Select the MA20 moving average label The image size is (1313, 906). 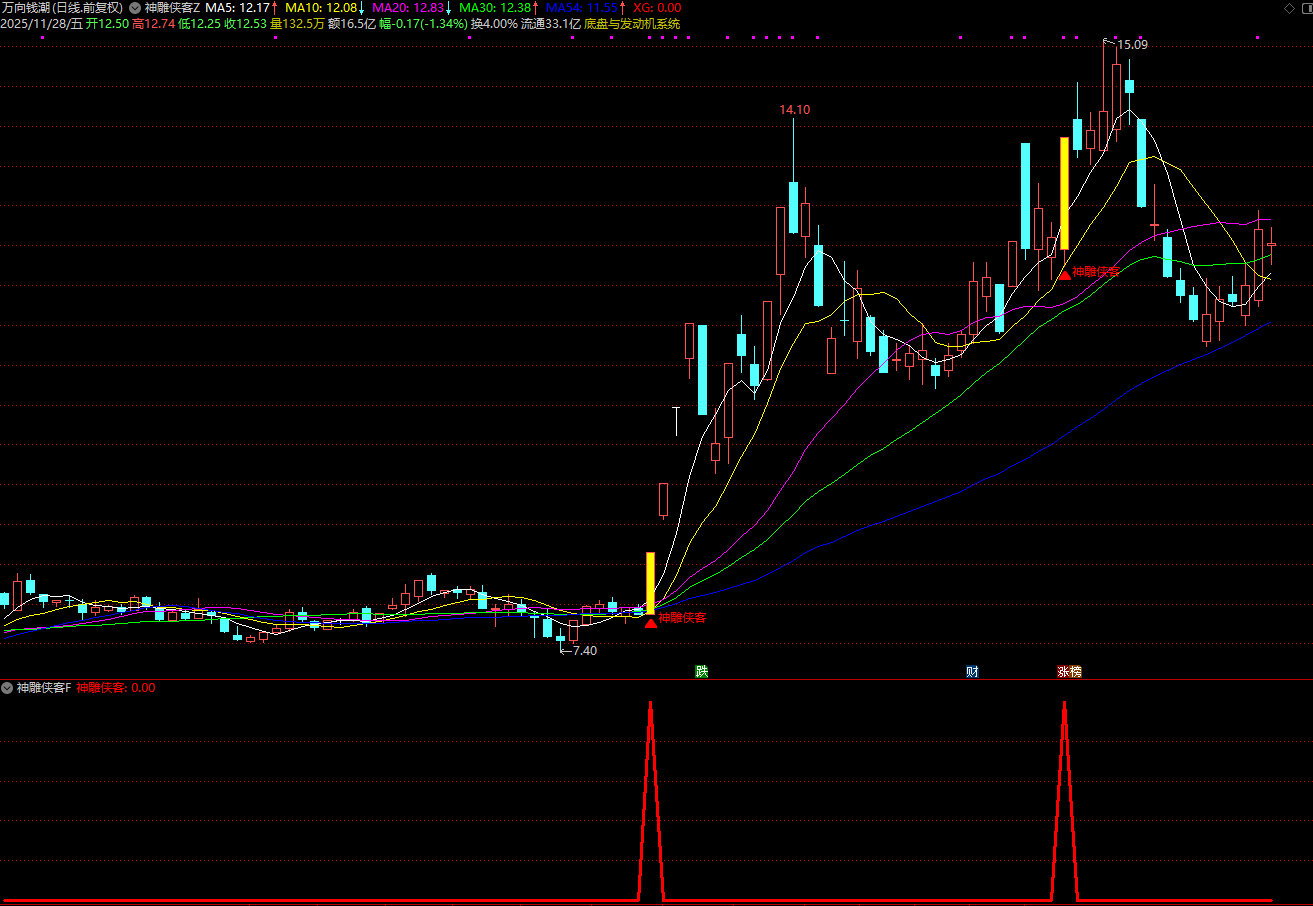point(407,7)
